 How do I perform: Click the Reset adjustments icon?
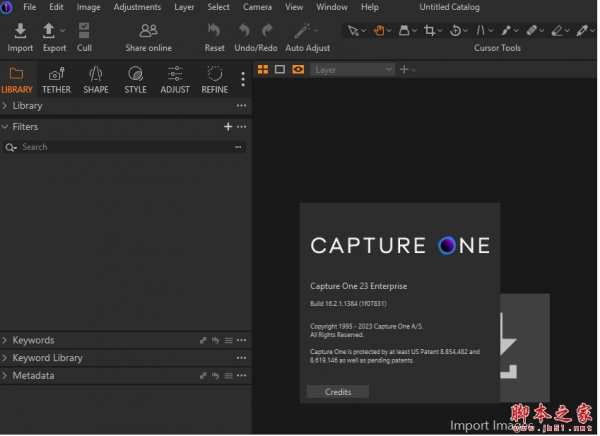[214, 30]
